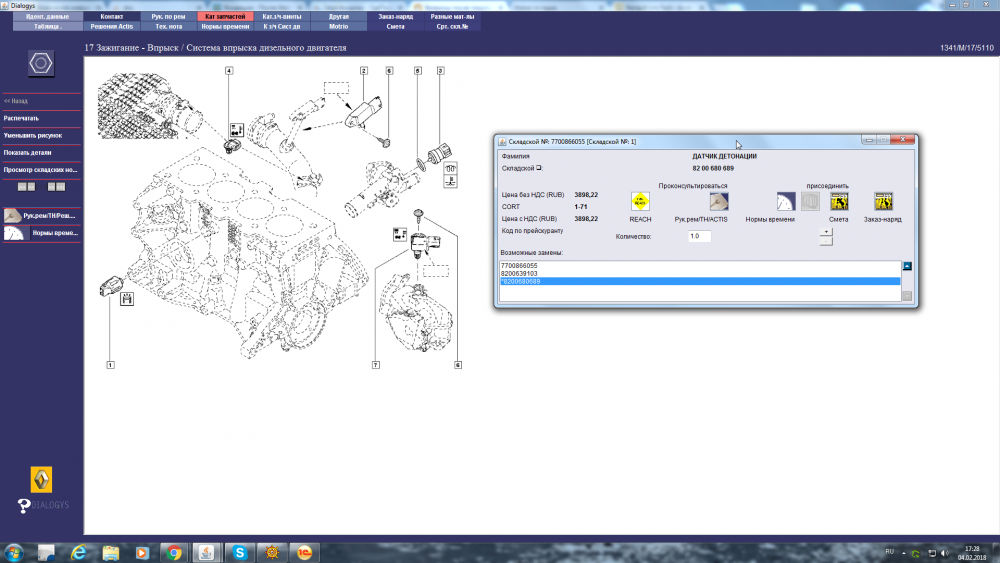Open the Идент. данные tab
Image resolution: width=1000 pixels, height=563 pixels.
pyautogui.click(x=48, y=17)
